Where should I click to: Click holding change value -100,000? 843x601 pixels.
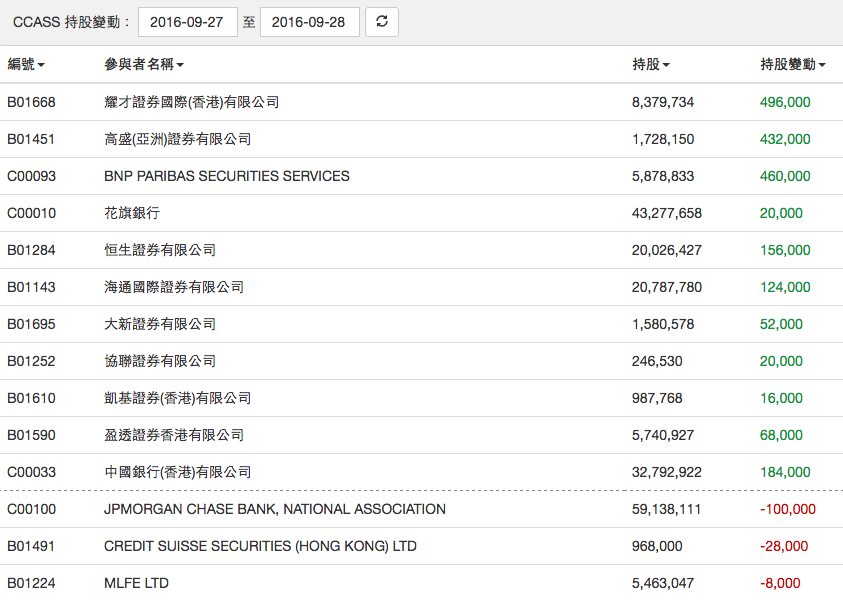tap(787, 509)
